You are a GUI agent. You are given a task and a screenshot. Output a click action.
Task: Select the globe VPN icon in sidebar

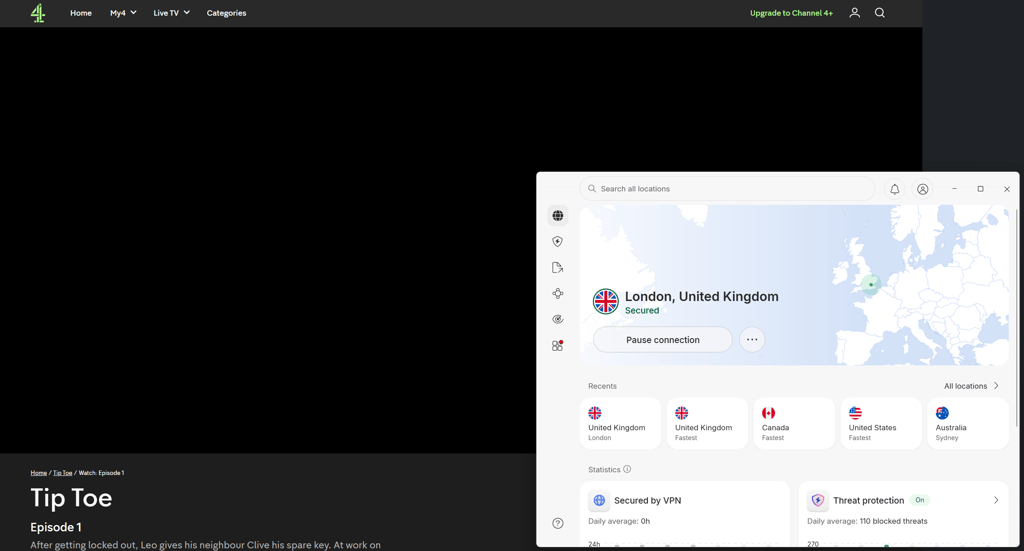tap(558, 215)
